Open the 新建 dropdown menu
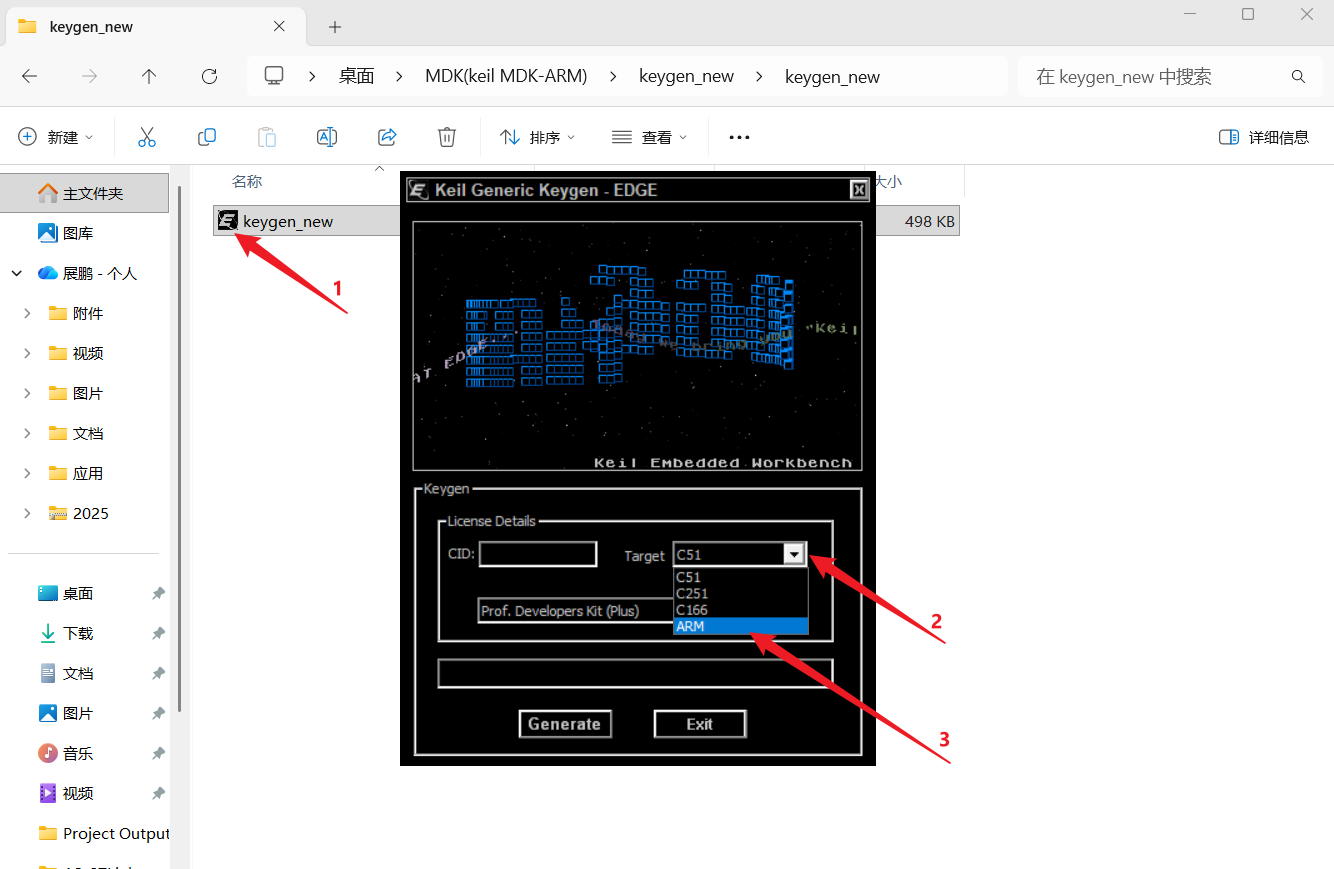The width and height of the screenshot is (1334, 869). [x=56, y=137]
